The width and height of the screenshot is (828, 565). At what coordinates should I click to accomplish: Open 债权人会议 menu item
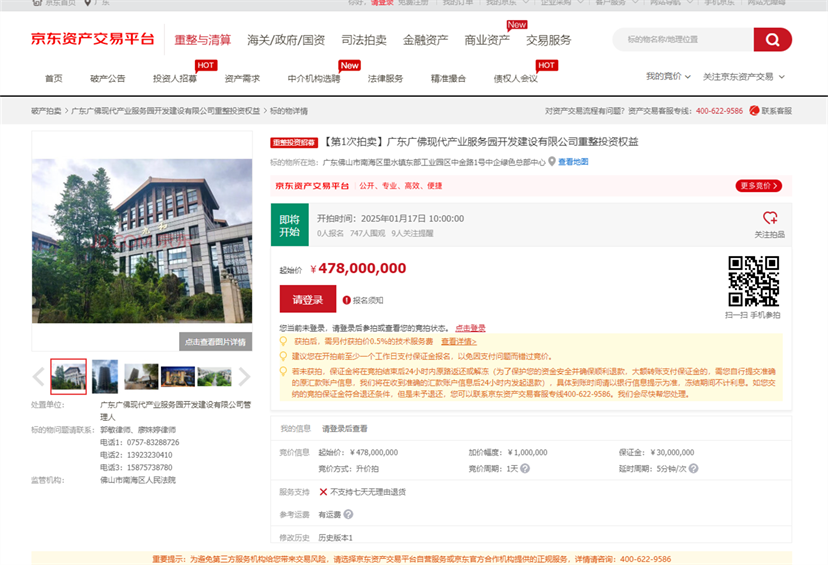click(x=515, y=78)
